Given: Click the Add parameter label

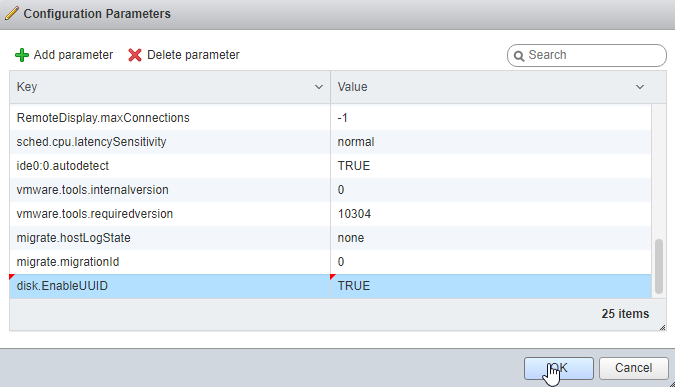Looking at the screenshot, I should pyautogui.click(x=73, y=55).
